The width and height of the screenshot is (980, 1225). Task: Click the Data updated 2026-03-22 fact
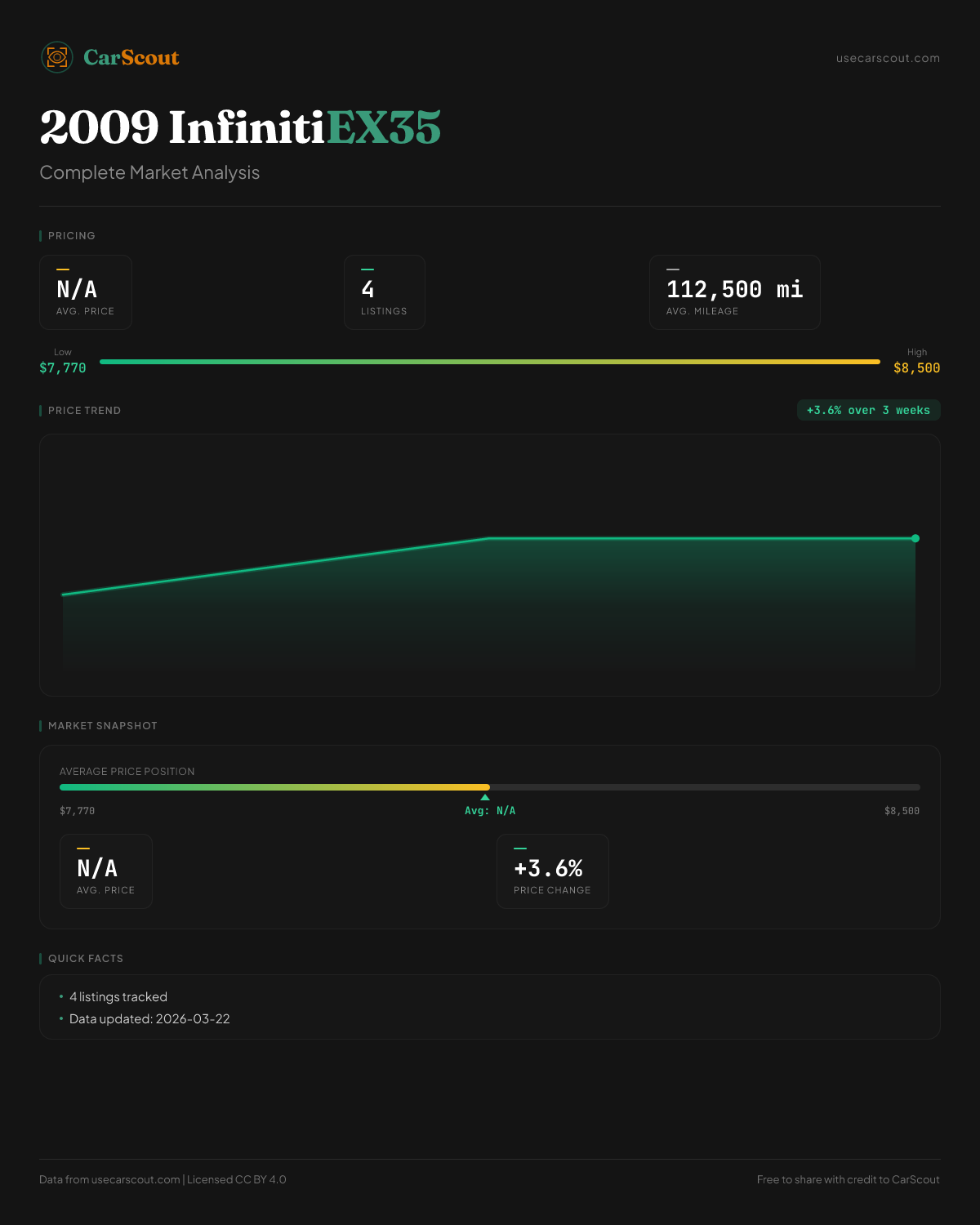click(149, 1019)
